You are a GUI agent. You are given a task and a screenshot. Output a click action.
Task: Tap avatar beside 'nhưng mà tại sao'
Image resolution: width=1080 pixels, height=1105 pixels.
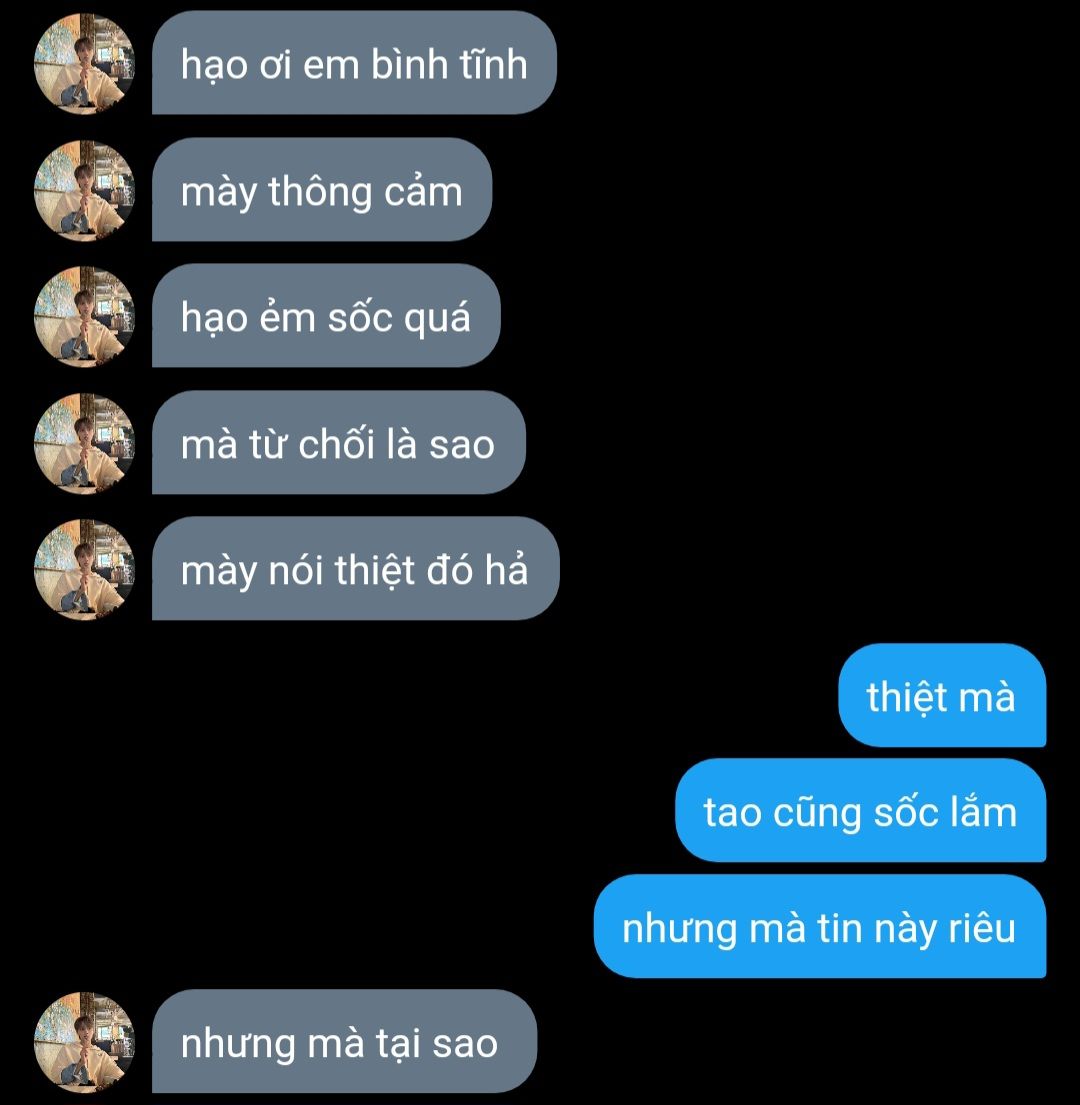tap(85, 1042)
